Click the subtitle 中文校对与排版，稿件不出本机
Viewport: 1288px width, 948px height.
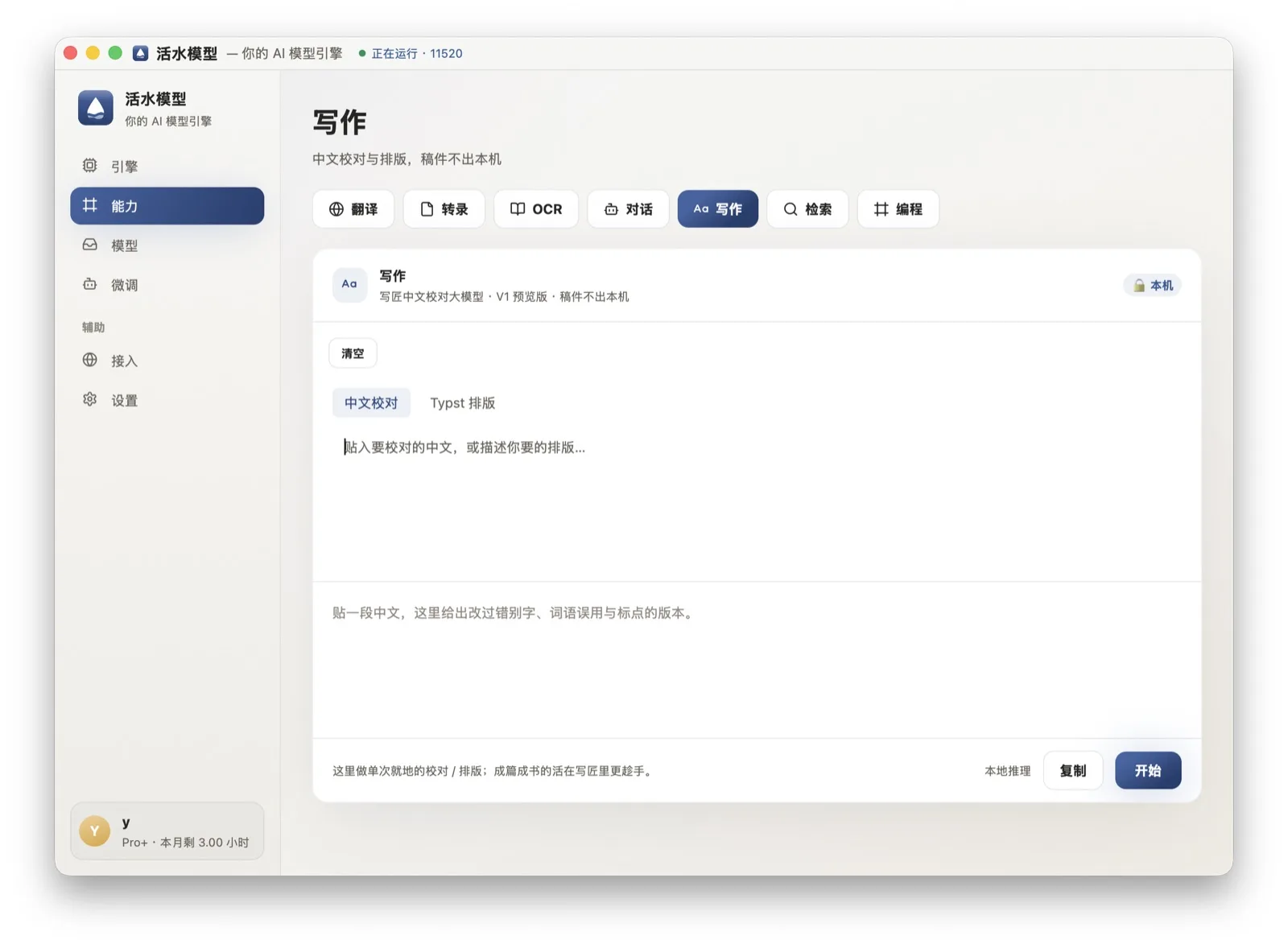coord(407,159)
